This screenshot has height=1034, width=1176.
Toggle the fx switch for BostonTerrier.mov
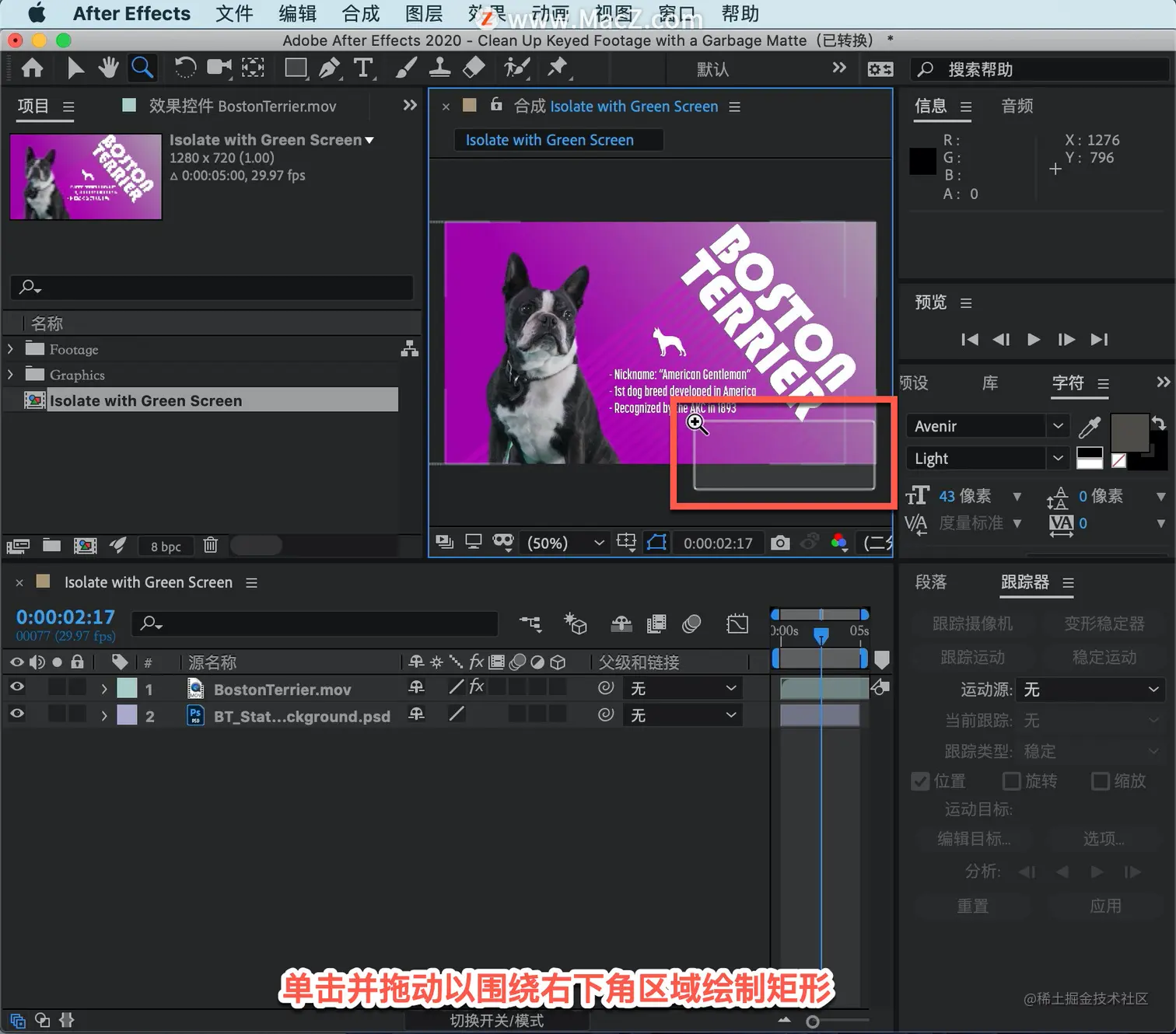pos(477,687)
